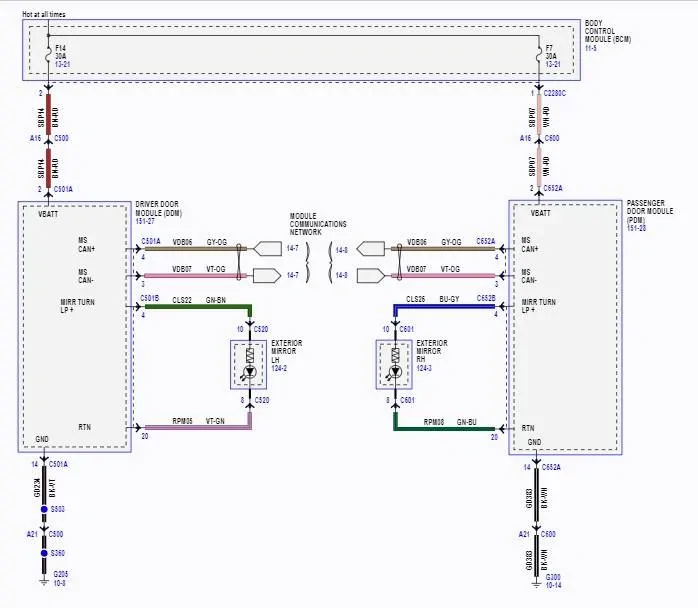Click the RH exterior mirror LED symbol
Image resolution: width=698 pixels, height=608 pixels.
tap(395, 371)
